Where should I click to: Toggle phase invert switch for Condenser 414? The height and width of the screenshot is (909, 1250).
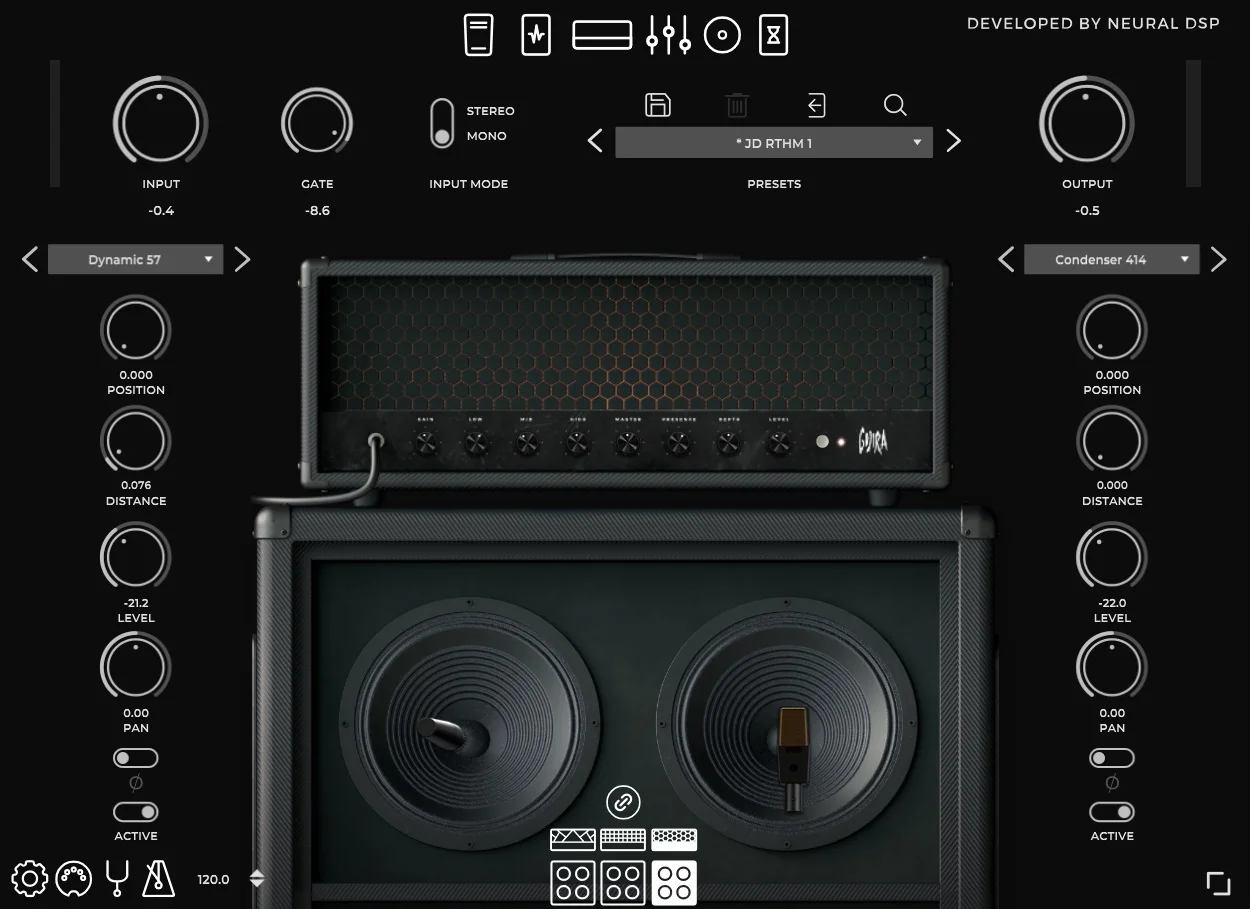(1112, 758)
